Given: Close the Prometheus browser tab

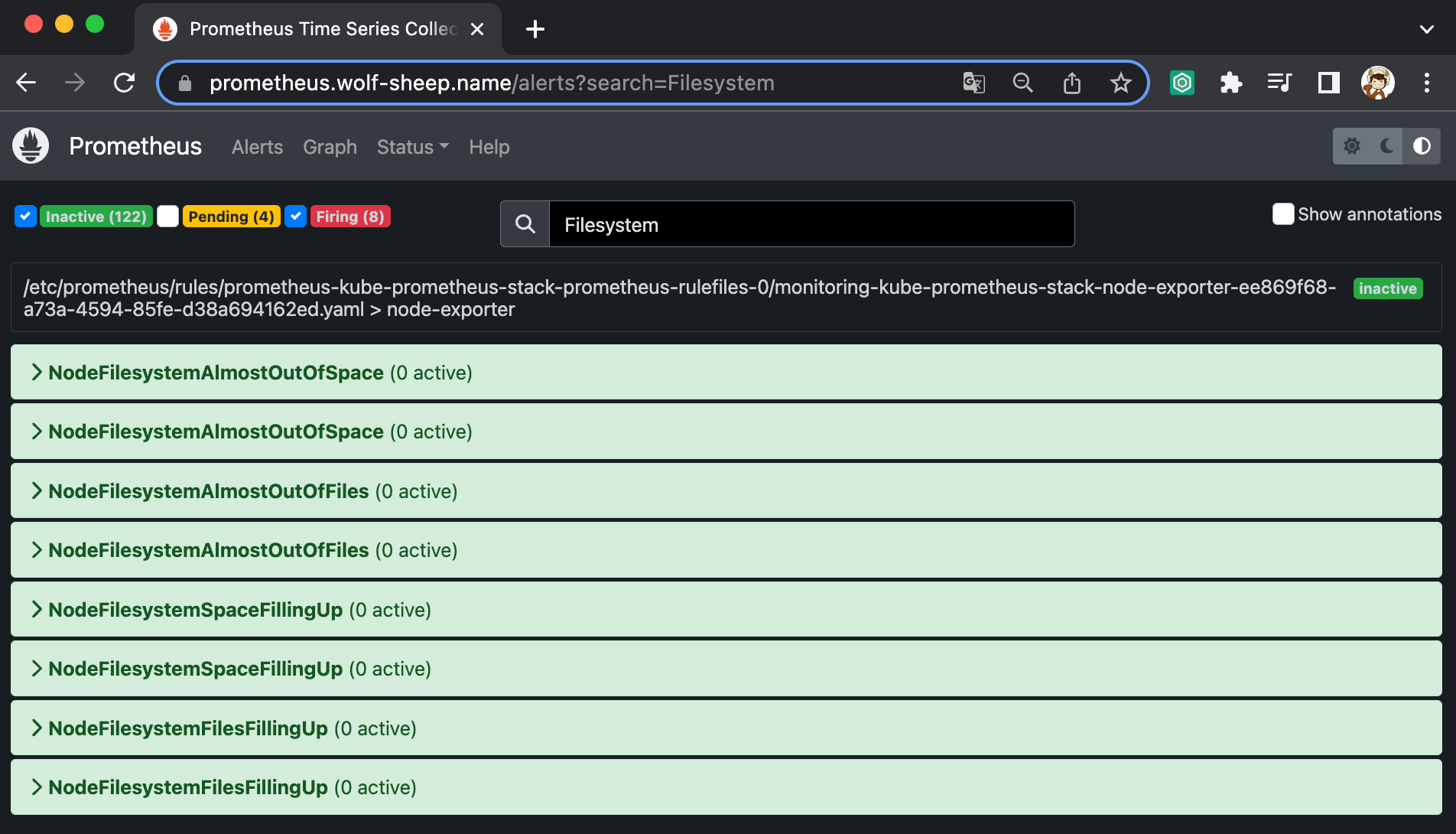Looking at the screenshot, I should tap(477, 29).
